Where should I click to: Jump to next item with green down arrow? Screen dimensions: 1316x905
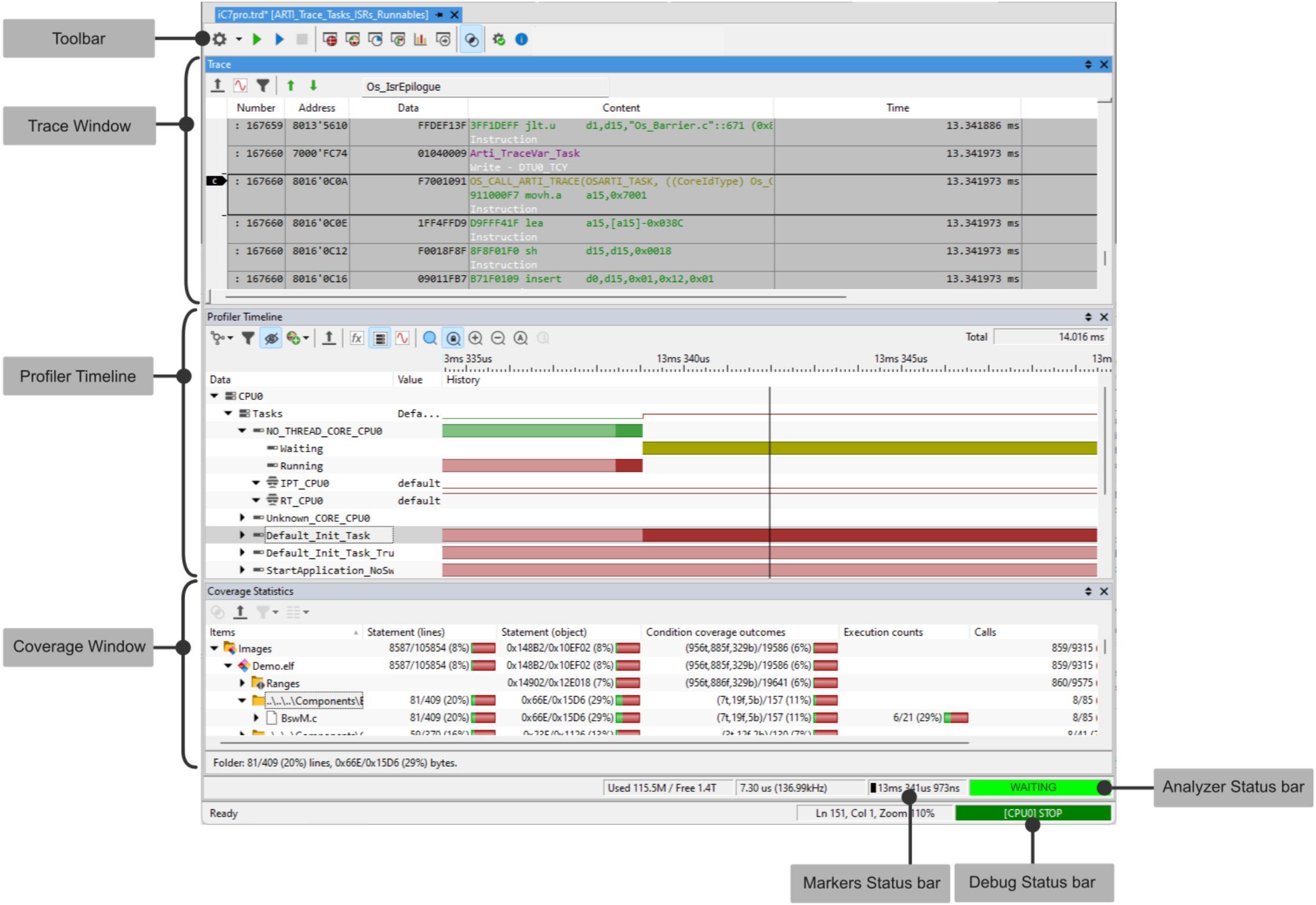[x=313, y=86]
